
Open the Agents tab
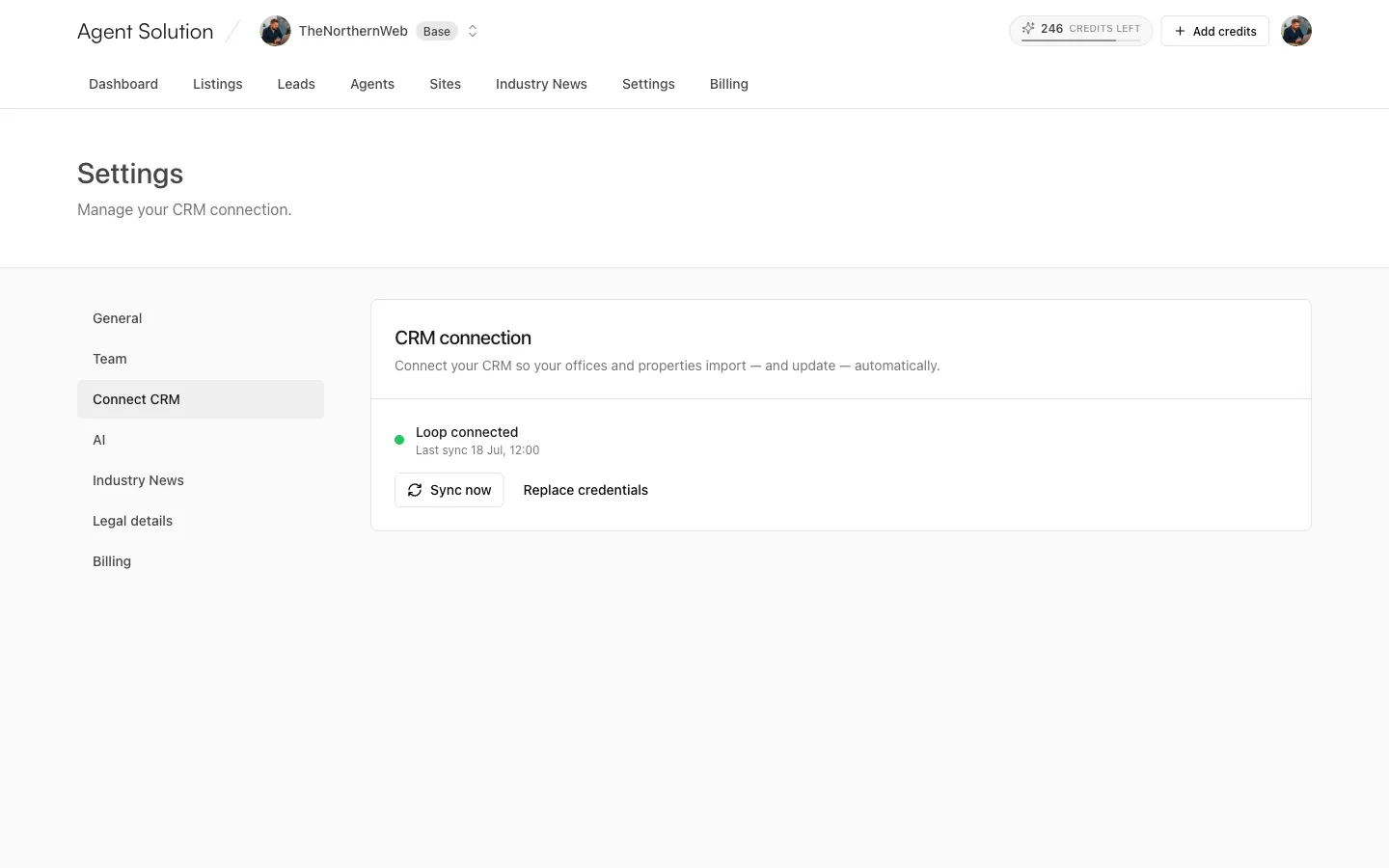point(372,84)
